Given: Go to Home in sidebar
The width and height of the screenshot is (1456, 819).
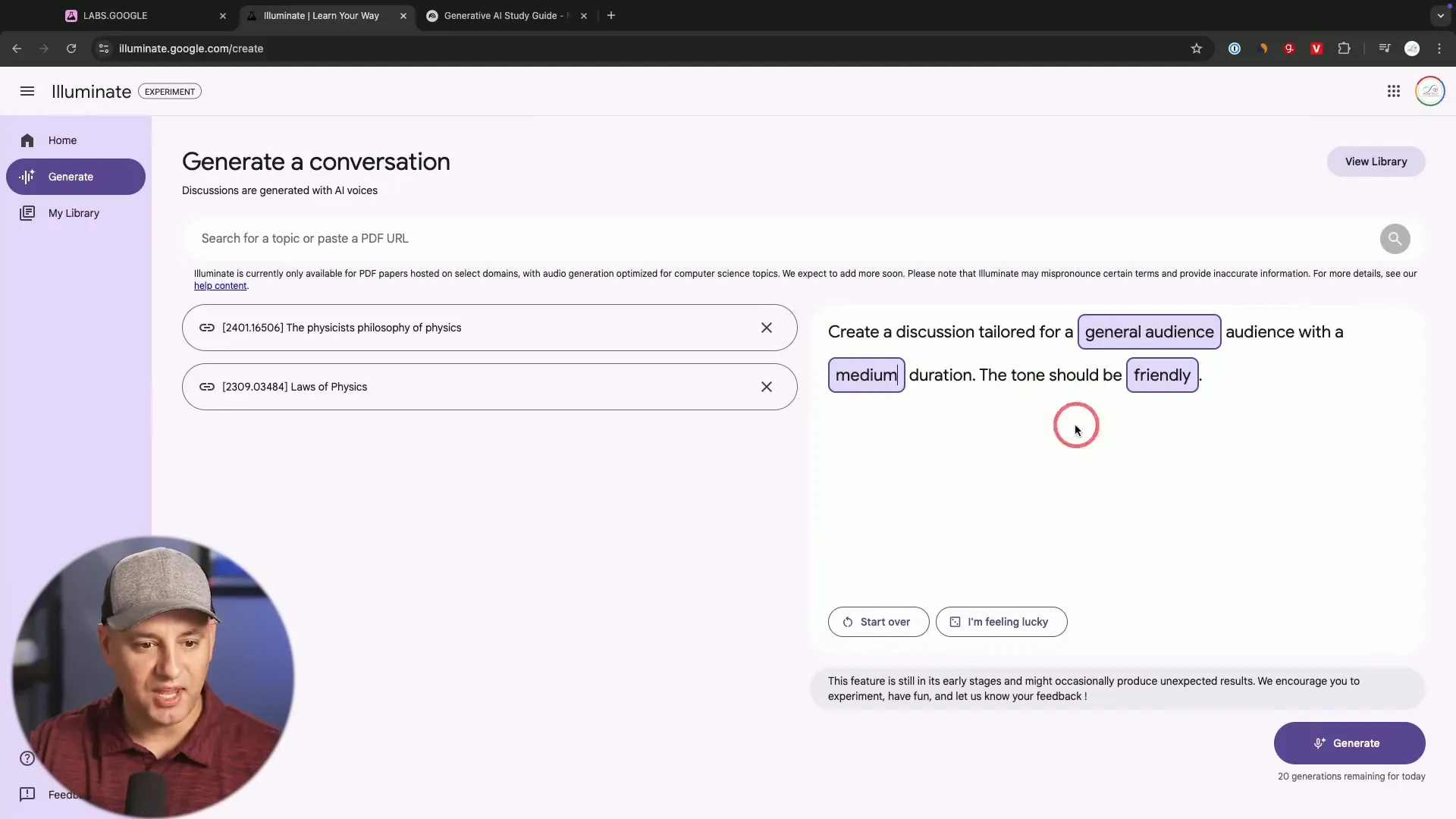Looking at the screenshot, I should pos(76,140).
